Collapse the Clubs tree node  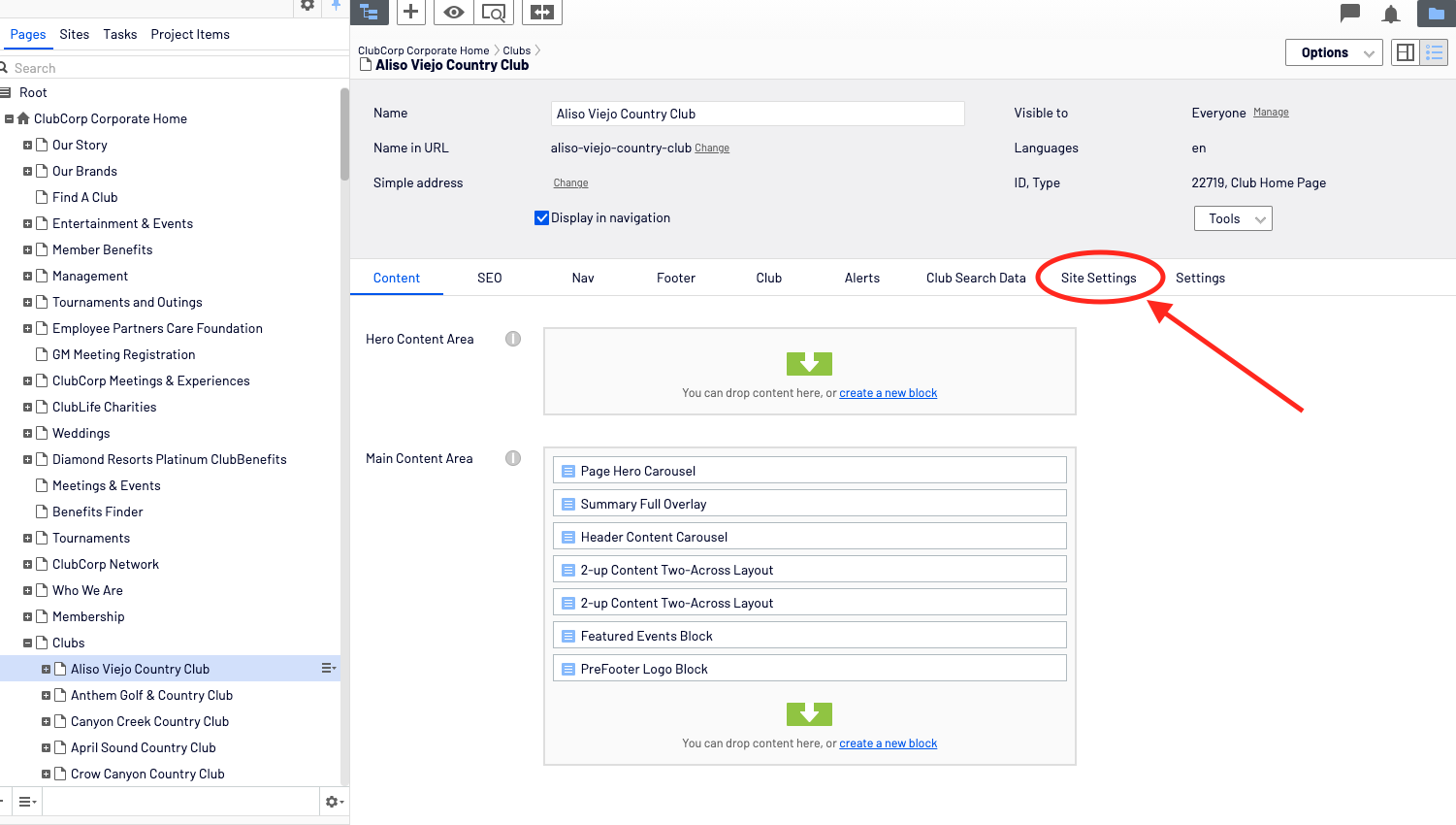tap(27, 643)
